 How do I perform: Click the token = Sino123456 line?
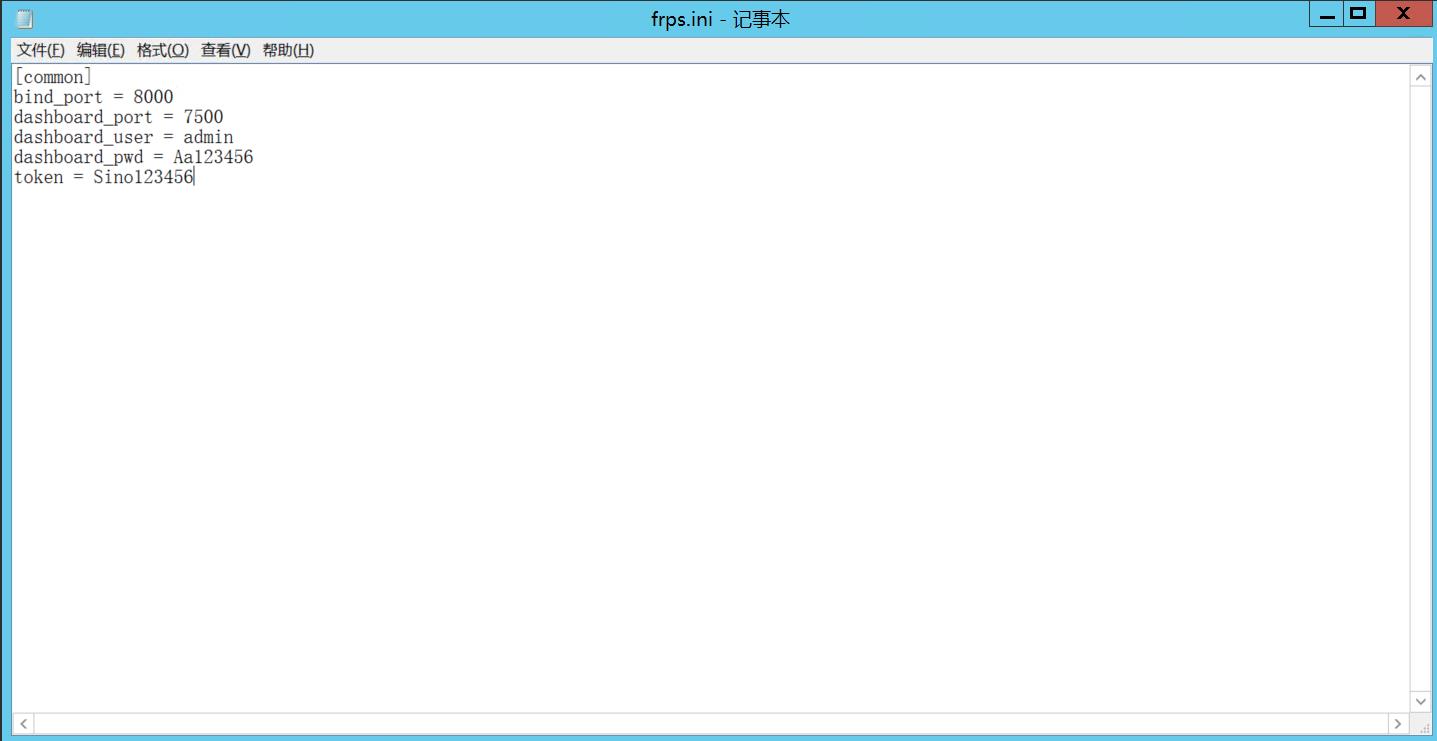click(x=103, y=177)
